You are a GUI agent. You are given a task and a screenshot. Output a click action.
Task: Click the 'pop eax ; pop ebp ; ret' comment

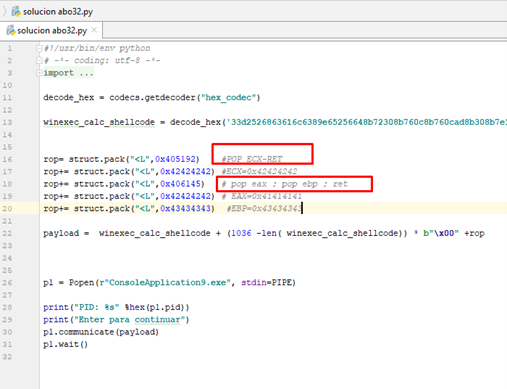tap(285, 184)
